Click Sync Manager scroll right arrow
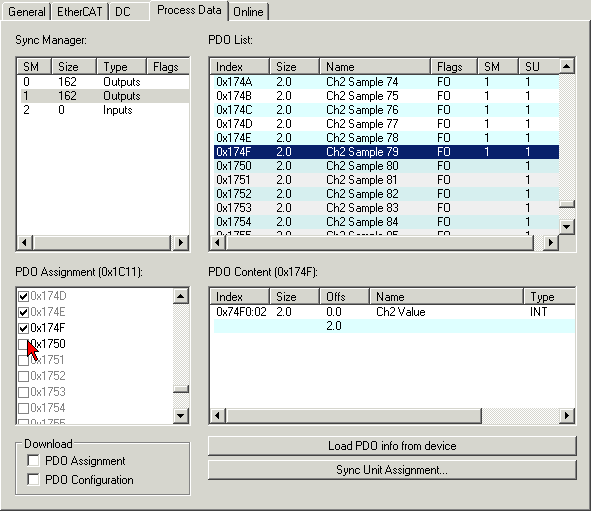Viewport: 591px width, 511px height. [x=181, y=242]
